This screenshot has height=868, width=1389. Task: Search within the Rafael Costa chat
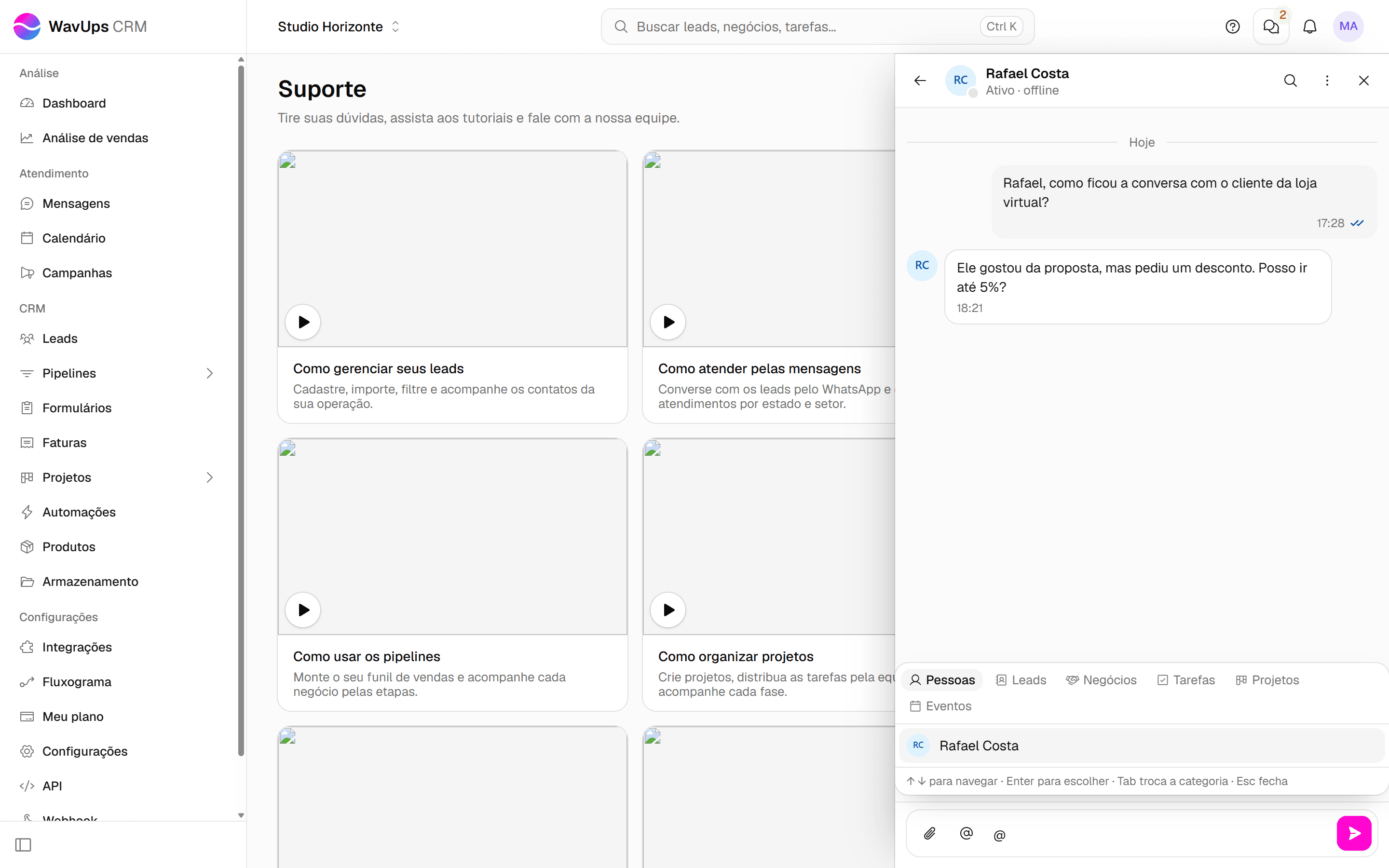pyautogui.click(x=1290, y=81)
